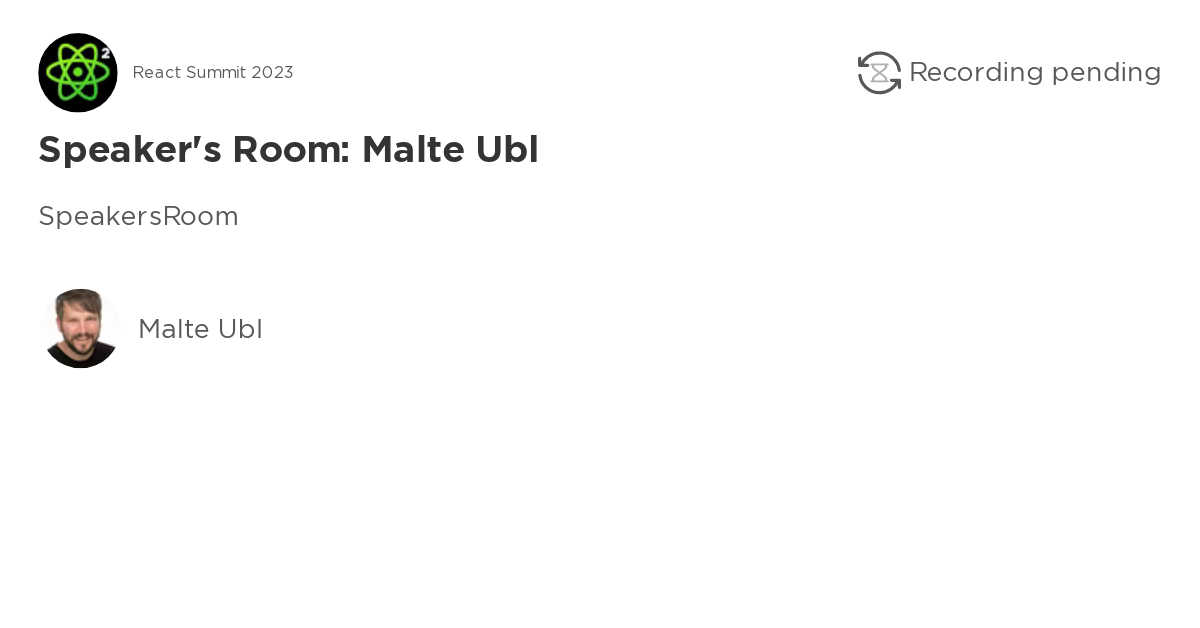
Task: Click Recording pending to change status
Action: [x=1035, y=72]
